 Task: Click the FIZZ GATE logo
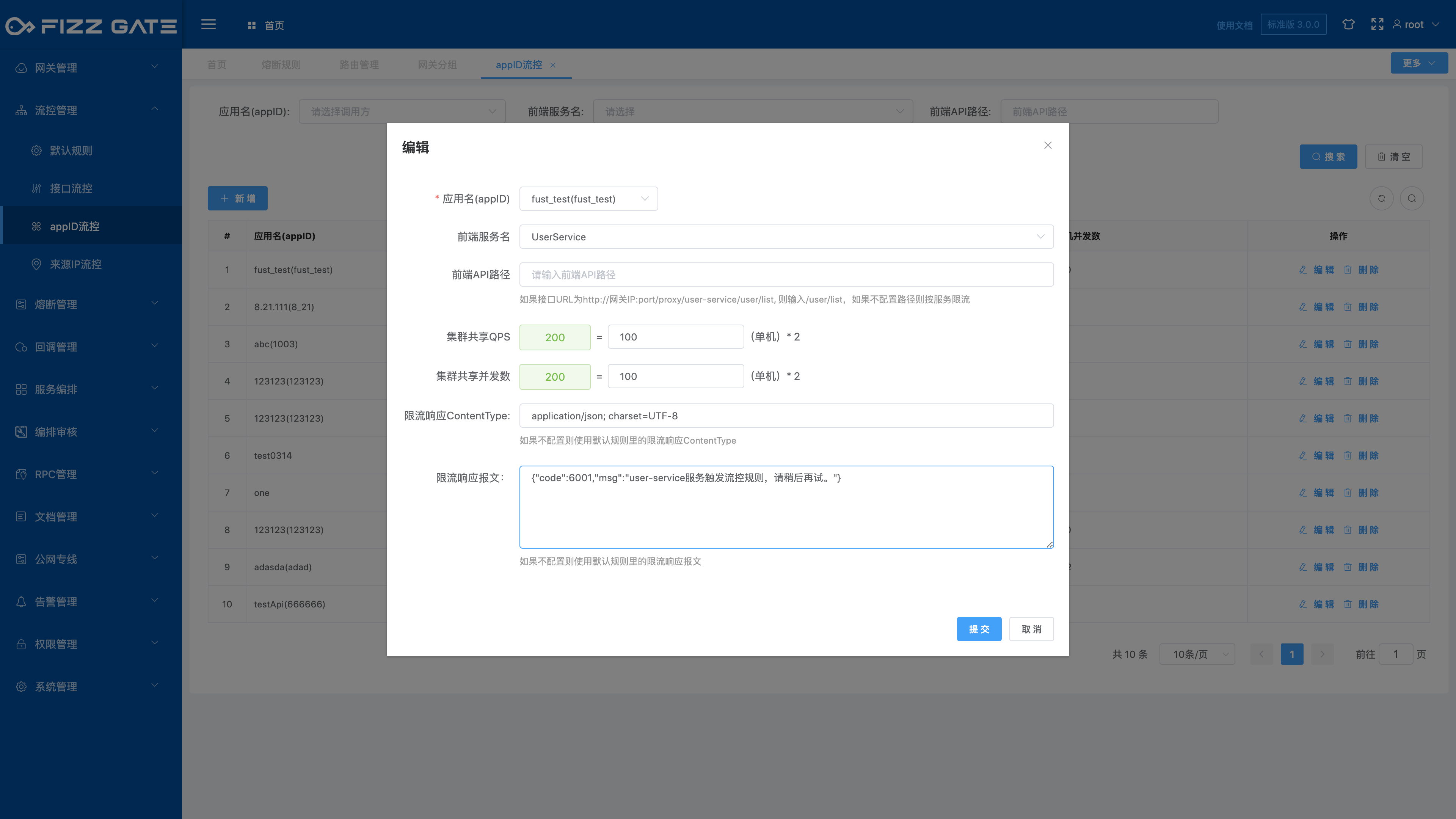click(x=91, y=26)
